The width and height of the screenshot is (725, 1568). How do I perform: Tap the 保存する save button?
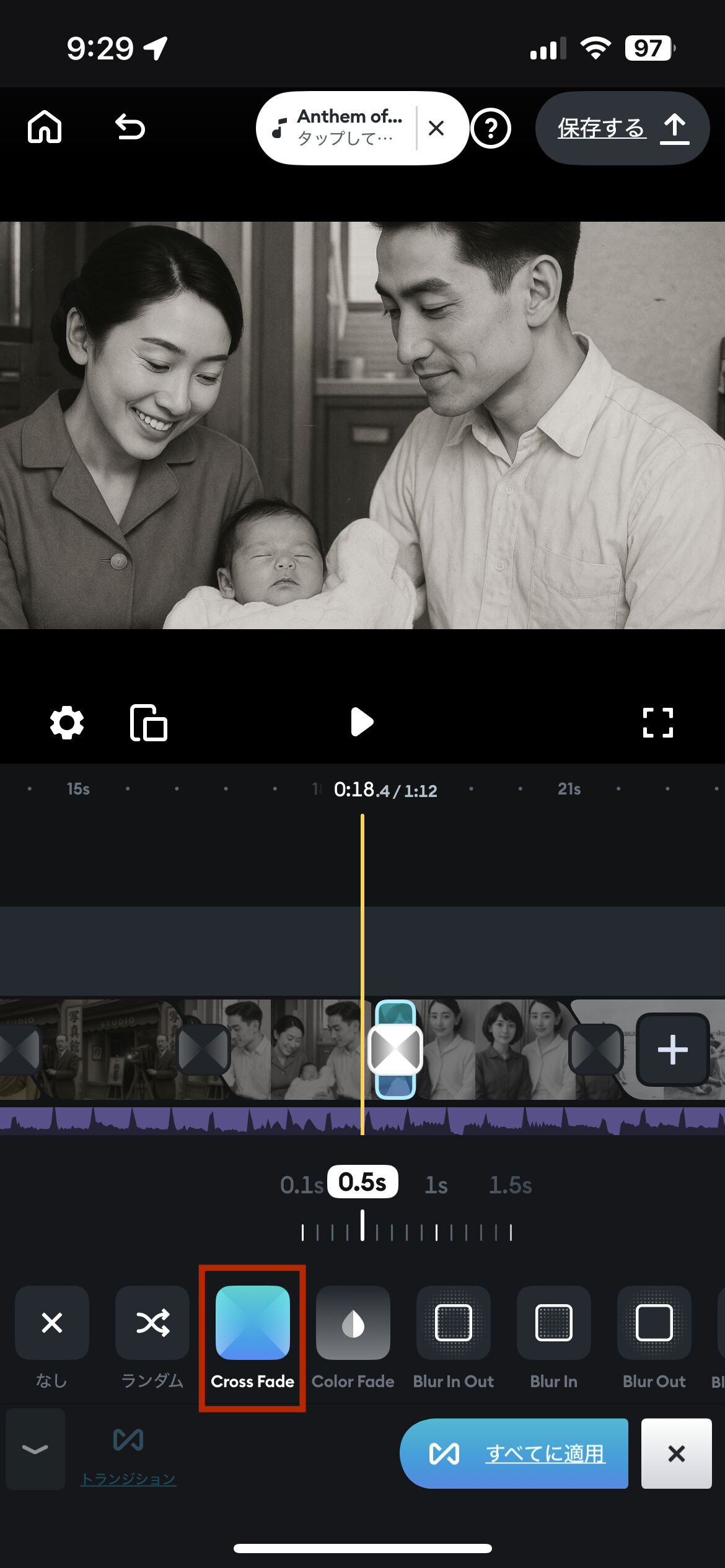[622, 128]
